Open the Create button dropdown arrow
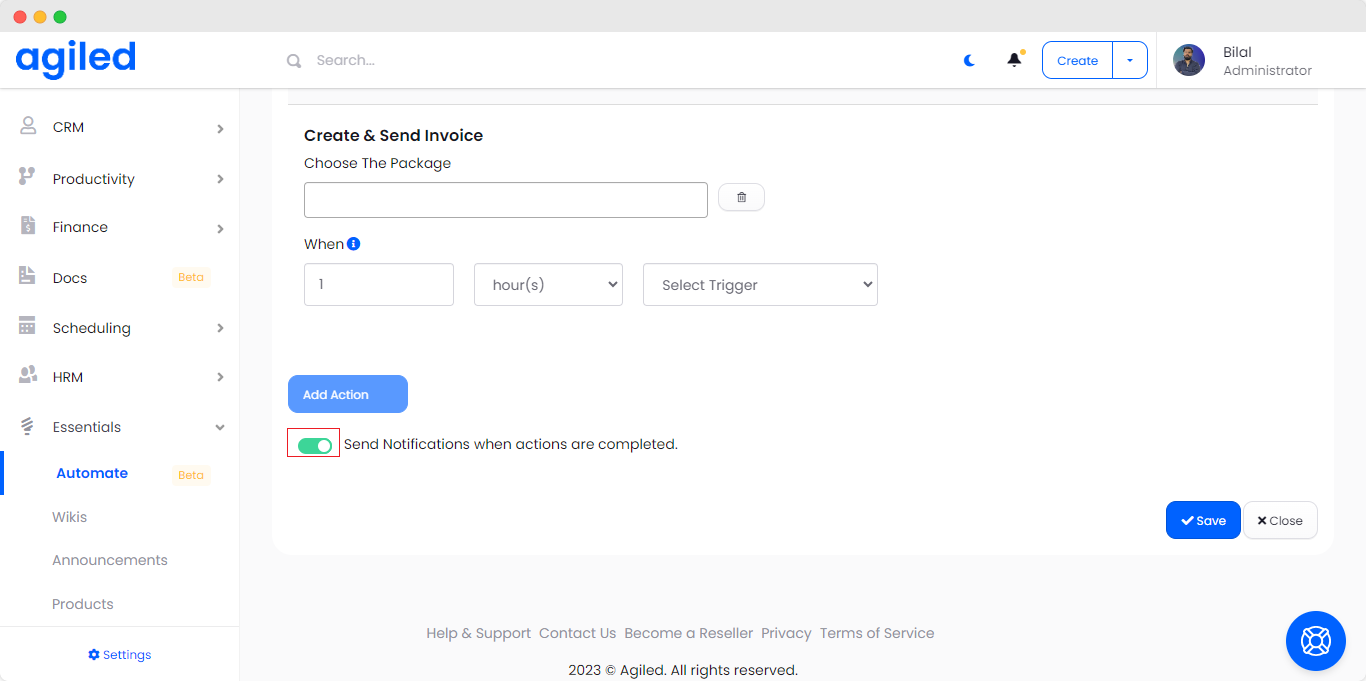Image resolution: width=1366 pixels, height=681 pixels. click(1130, 60)
